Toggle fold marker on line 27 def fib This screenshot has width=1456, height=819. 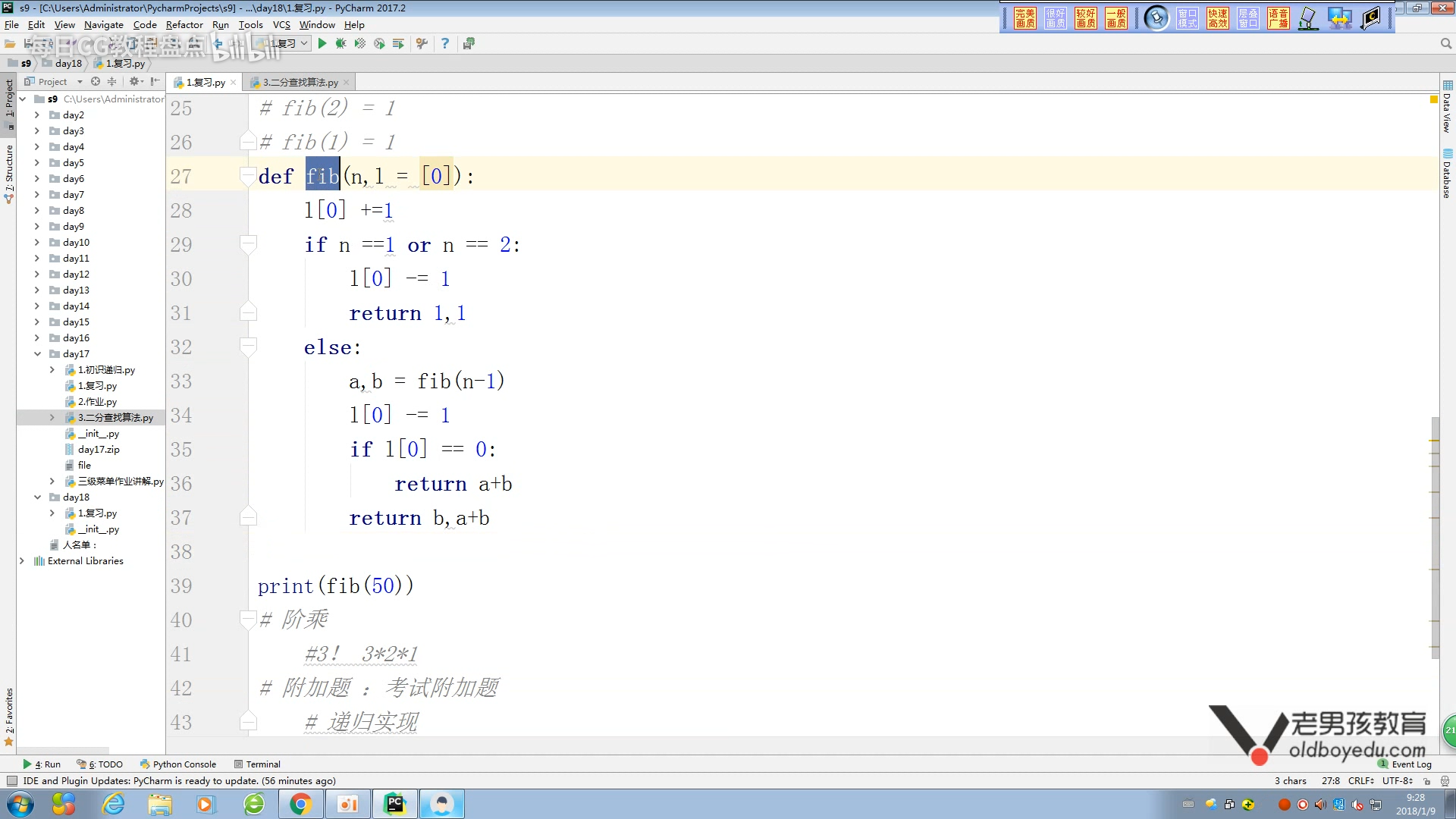247,177
